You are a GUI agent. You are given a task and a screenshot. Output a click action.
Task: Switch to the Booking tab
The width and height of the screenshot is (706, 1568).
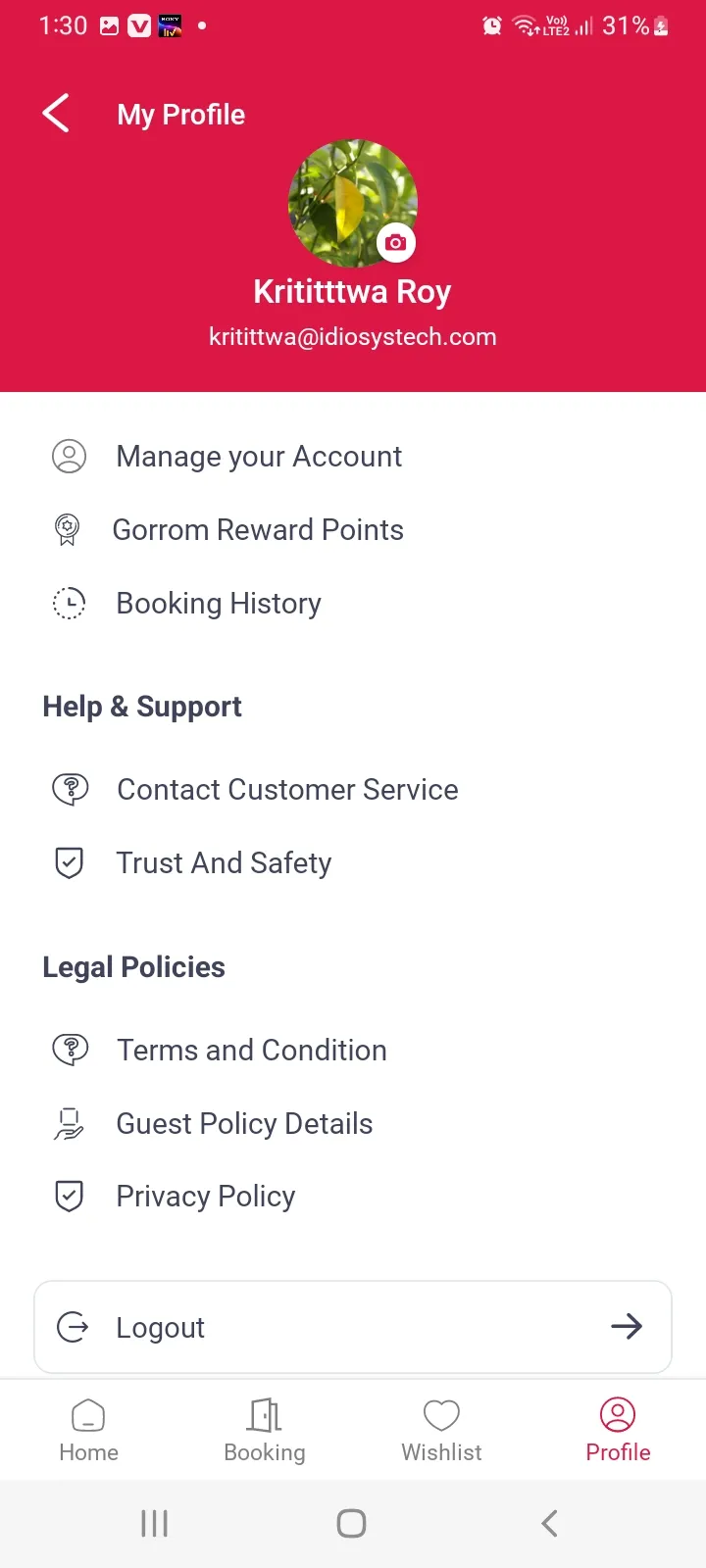click(x=265, y=1431)
